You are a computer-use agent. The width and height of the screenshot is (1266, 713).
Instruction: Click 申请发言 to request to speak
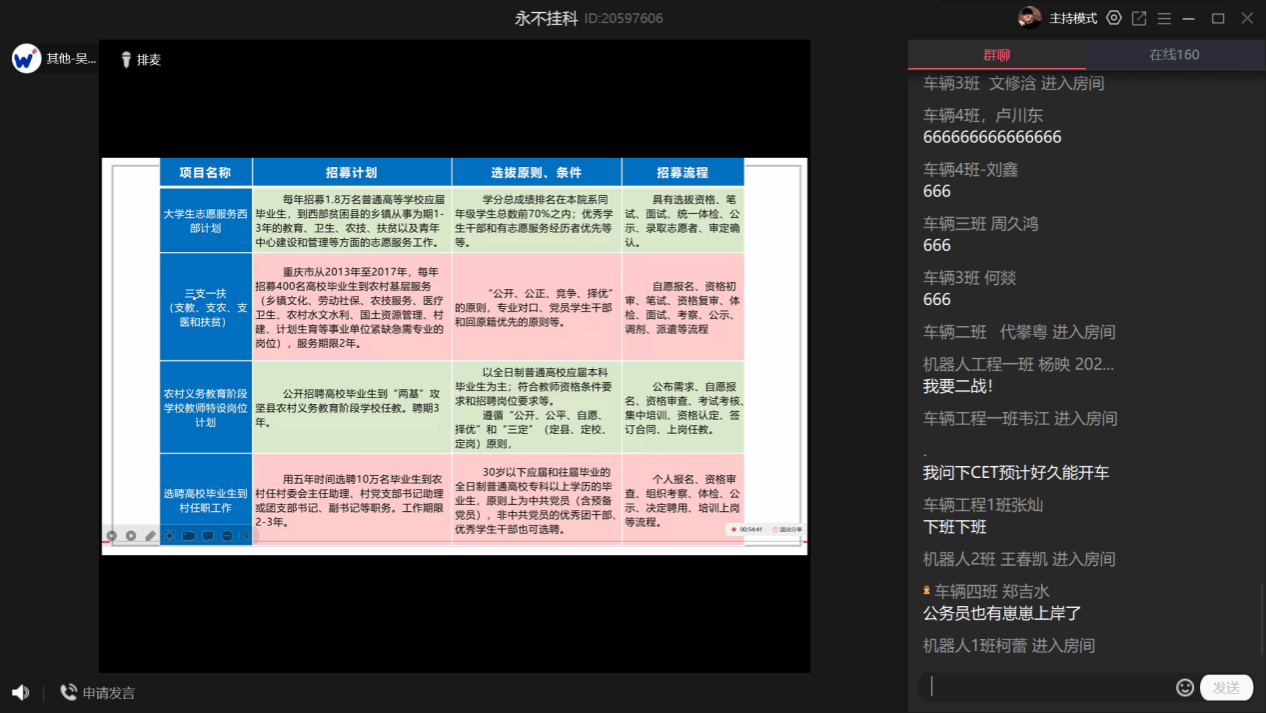[x=98, y=693]
